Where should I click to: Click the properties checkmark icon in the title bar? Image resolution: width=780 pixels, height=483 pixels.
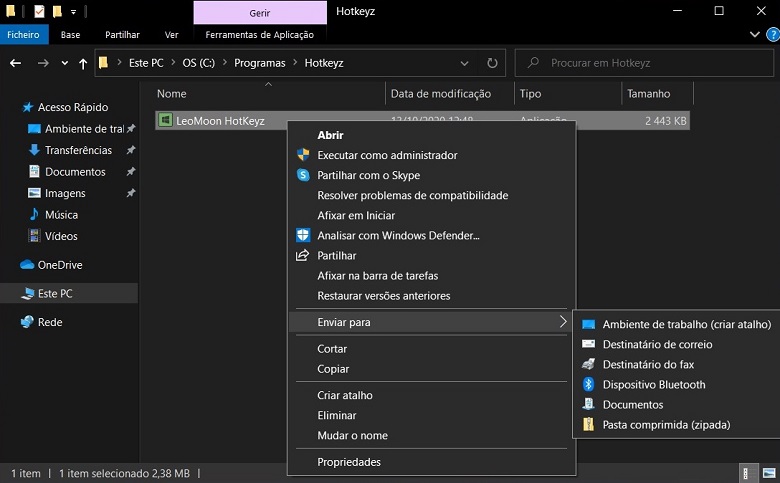(39, 11)
